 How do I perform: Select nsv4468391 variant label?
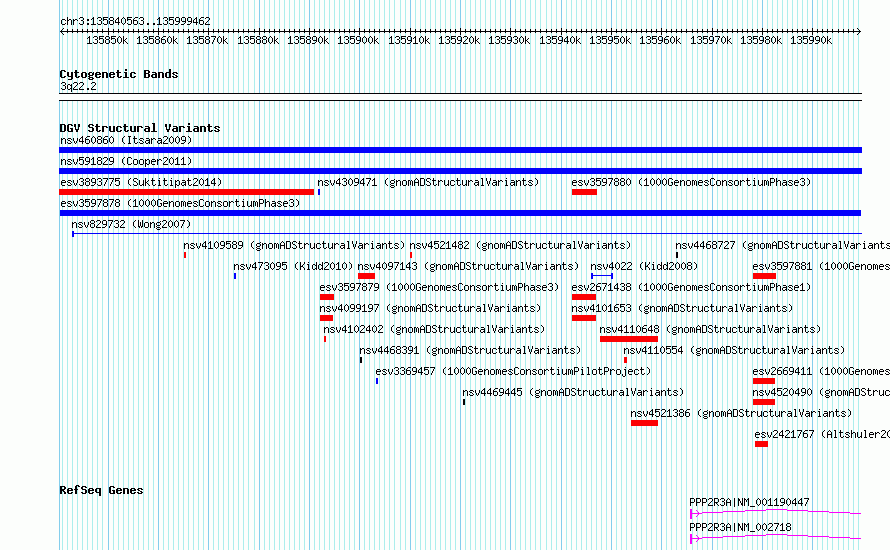point(470,350)
